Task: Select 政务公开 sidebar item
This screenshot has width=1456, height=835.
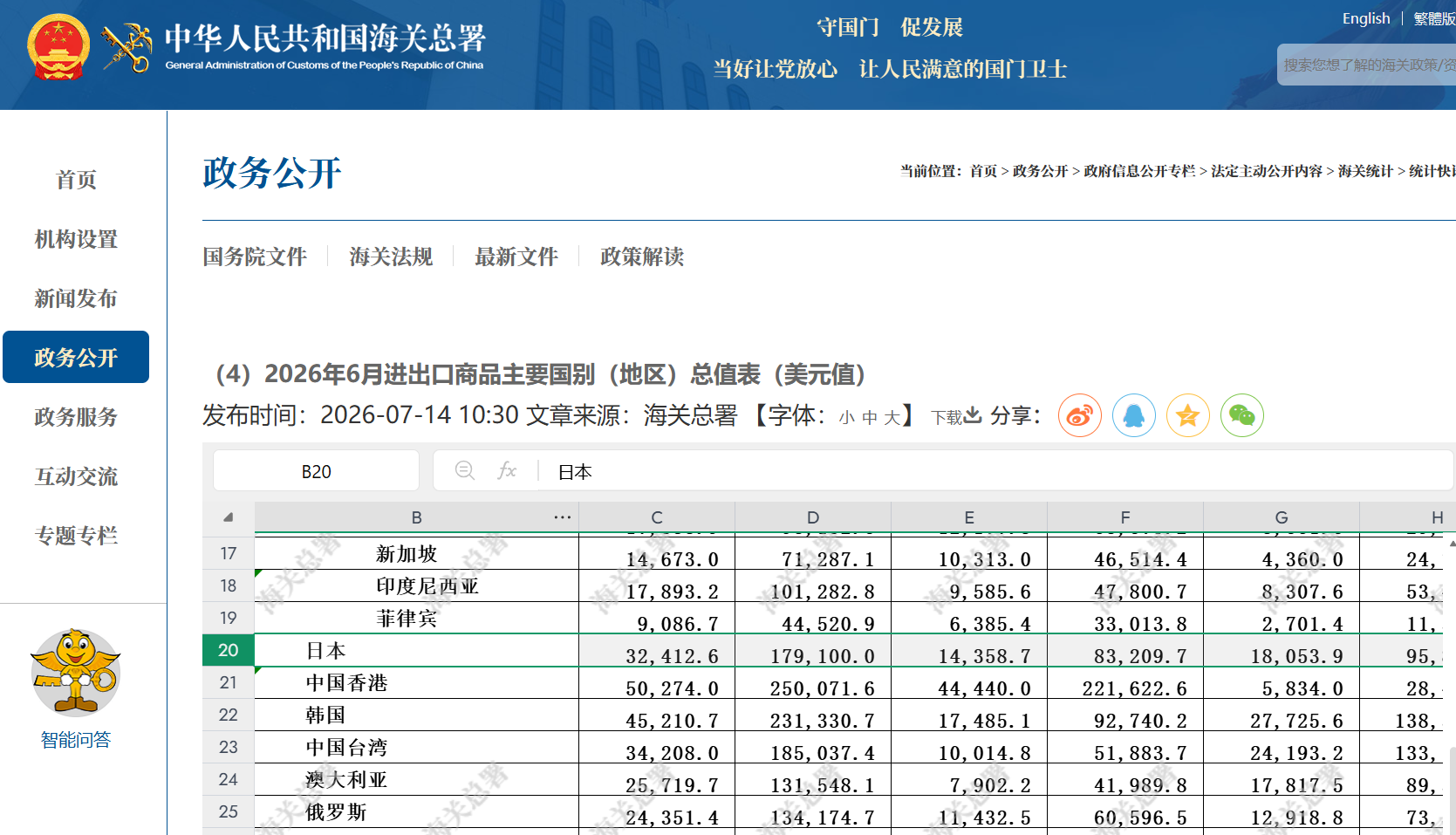Action: (x=76, y=357)
